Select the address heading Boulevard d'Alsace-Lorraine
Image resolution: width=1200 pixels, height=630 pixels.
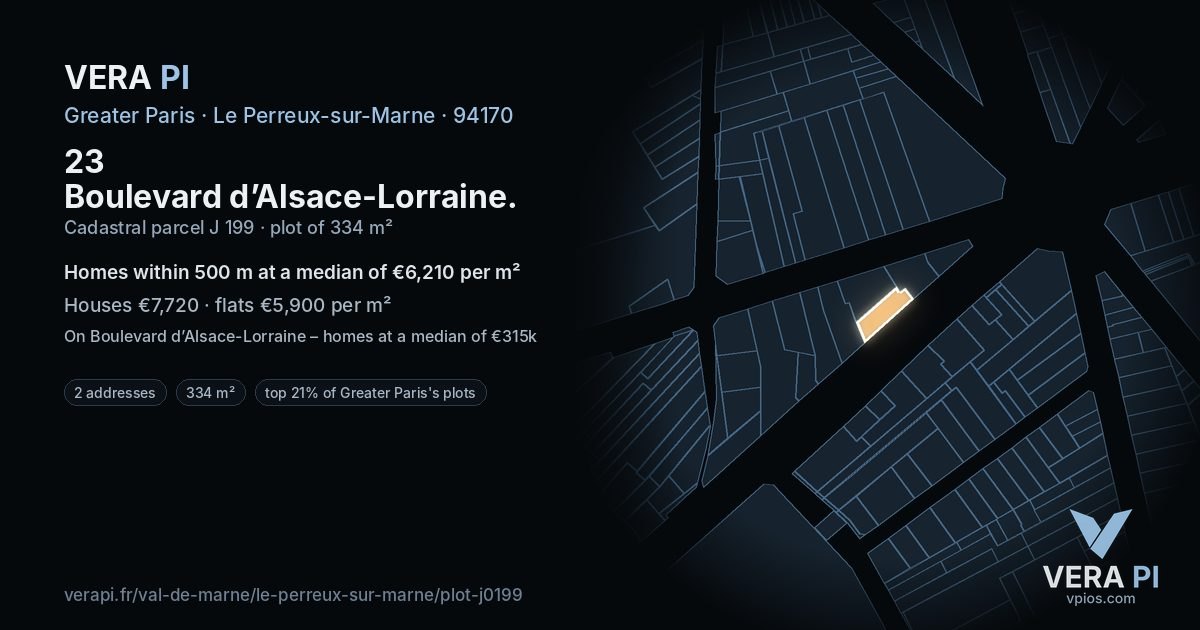click(290, 195)
